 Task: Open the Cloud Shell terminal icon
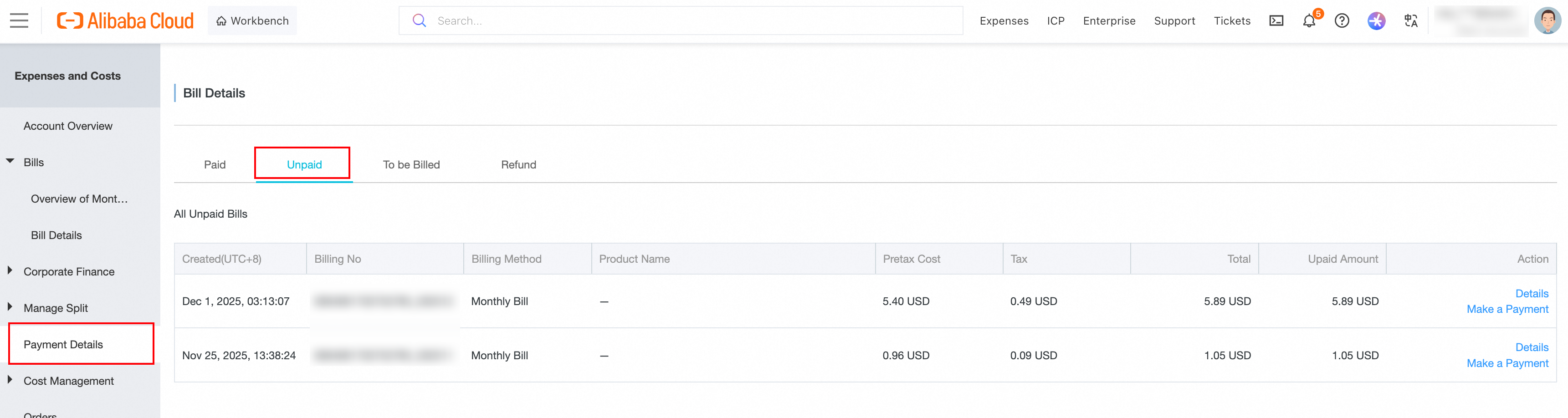1276,20
